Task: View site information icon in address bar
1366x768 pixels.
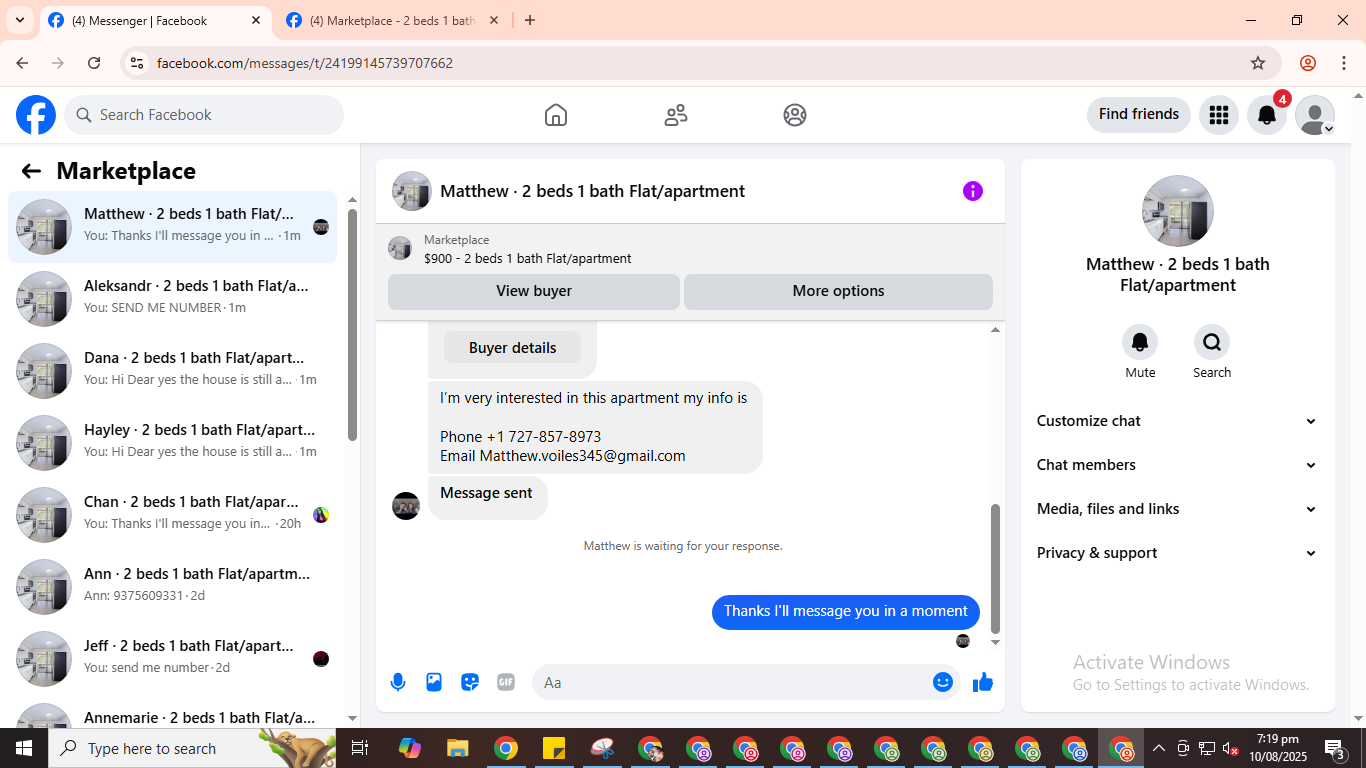Action: [137, 63]
